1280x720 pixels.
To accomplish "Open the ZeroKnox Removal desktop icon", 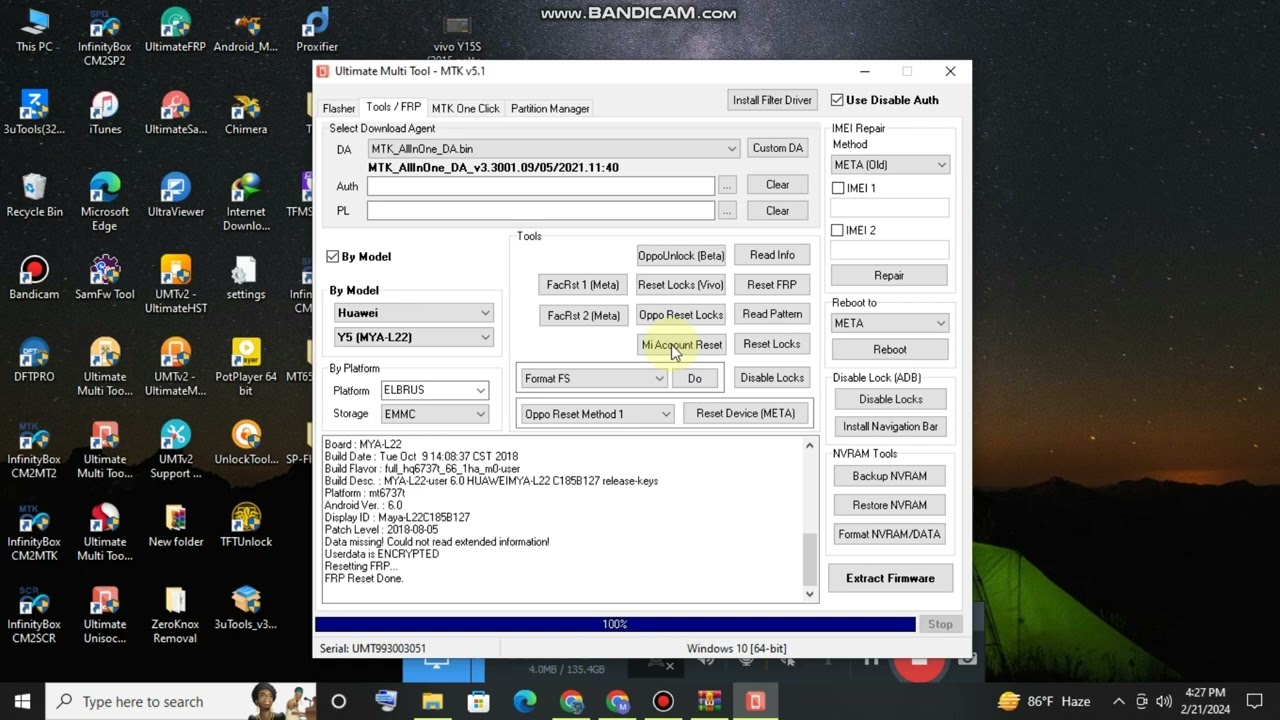I will 175,614.
